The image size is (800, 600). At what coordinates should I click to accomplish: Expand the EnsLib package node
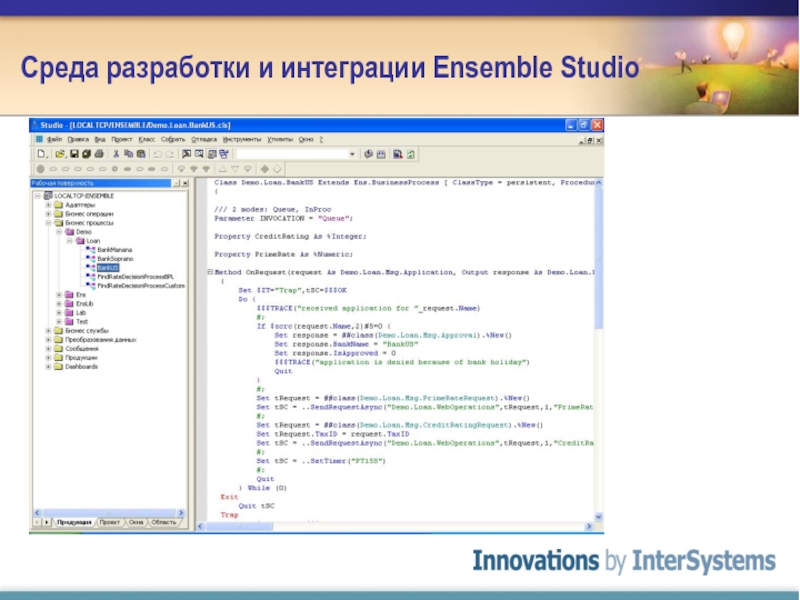click(58, 303)
